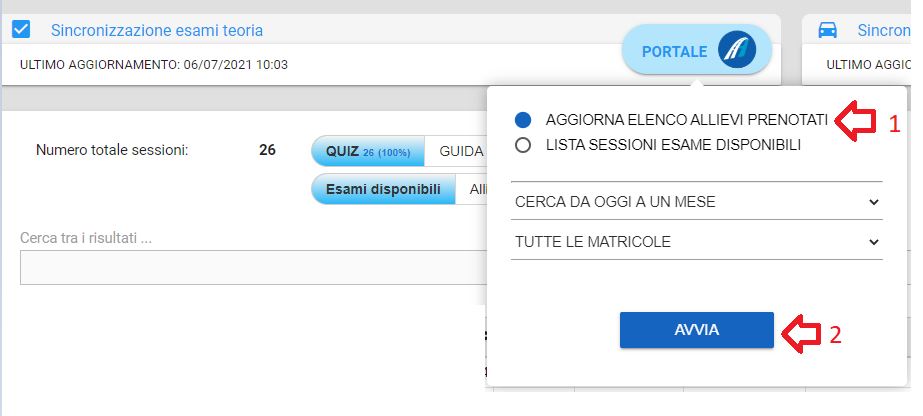Click chevron arrow of the date range selector
This screenshot has width=923, height=416.
[873, 202]
